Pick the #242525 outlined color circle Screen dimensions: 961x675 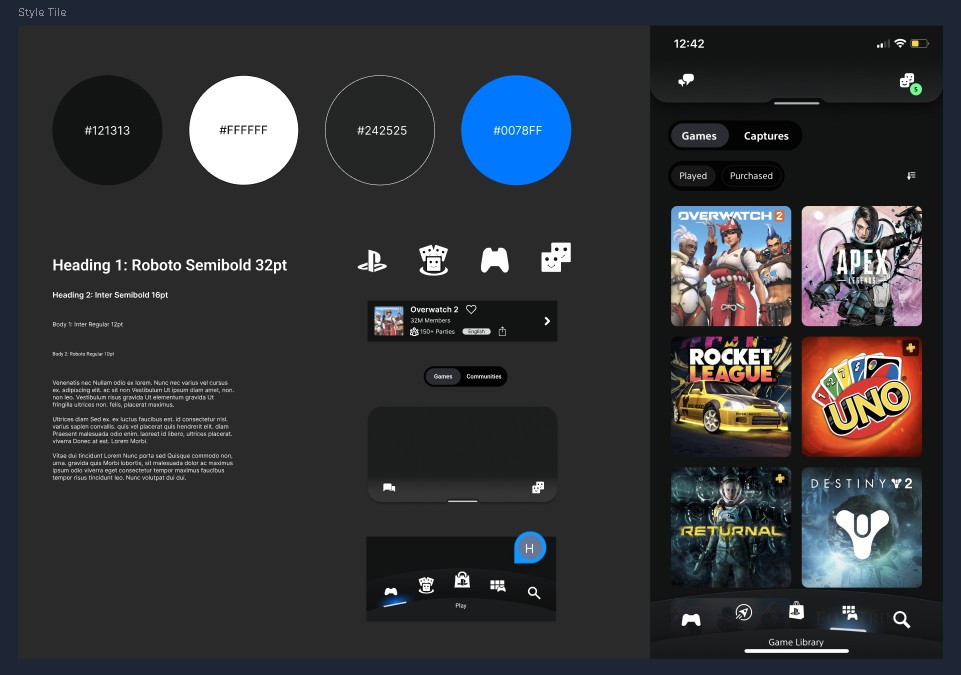coord(380,130)
